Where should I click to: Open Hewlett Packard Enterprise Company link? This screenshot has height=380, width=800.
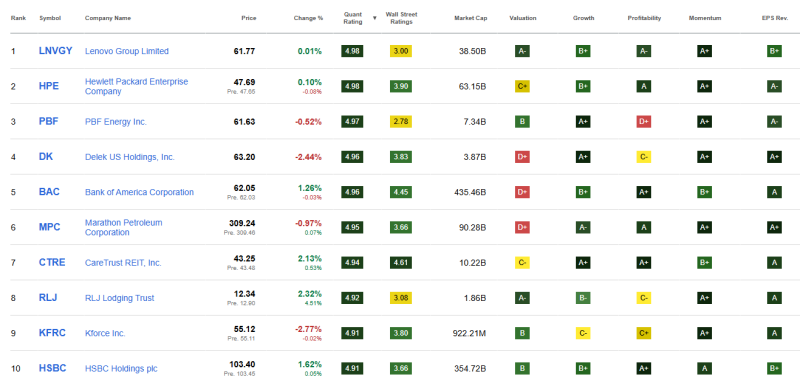pyautogui.click(x=136, y=86)
